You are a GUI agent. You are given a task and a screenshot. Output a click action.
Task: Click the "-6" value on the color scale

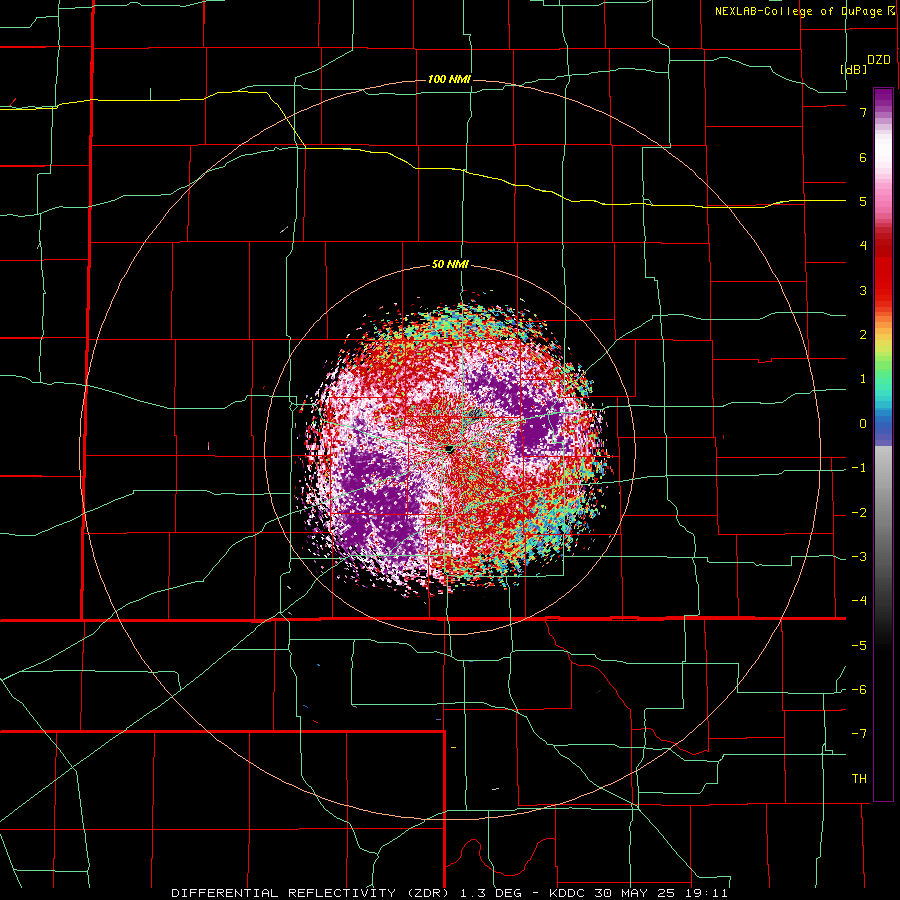[859, 690]
